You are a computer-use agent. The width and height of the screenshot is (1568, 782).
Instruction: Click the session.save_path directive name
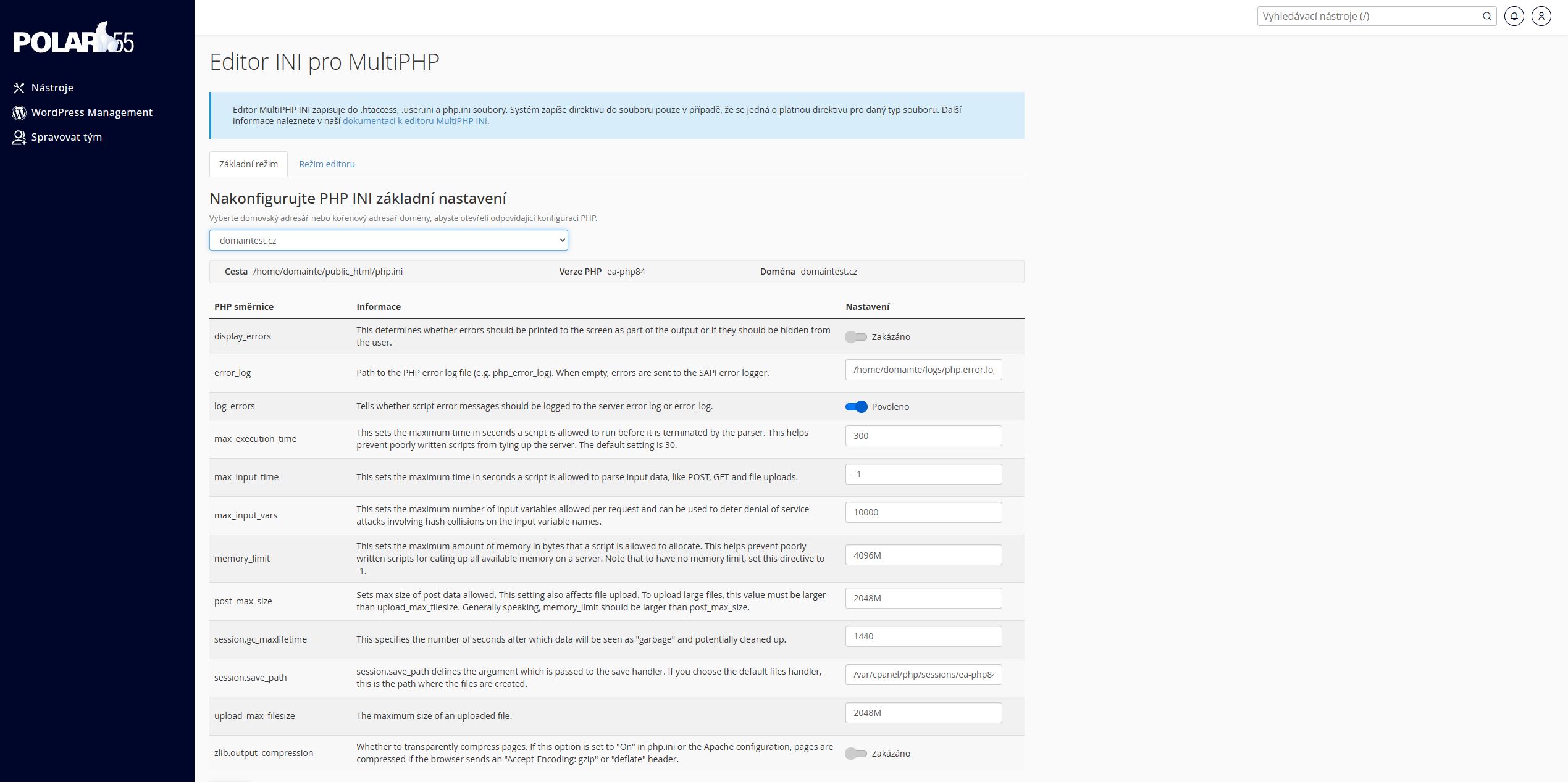251,678
